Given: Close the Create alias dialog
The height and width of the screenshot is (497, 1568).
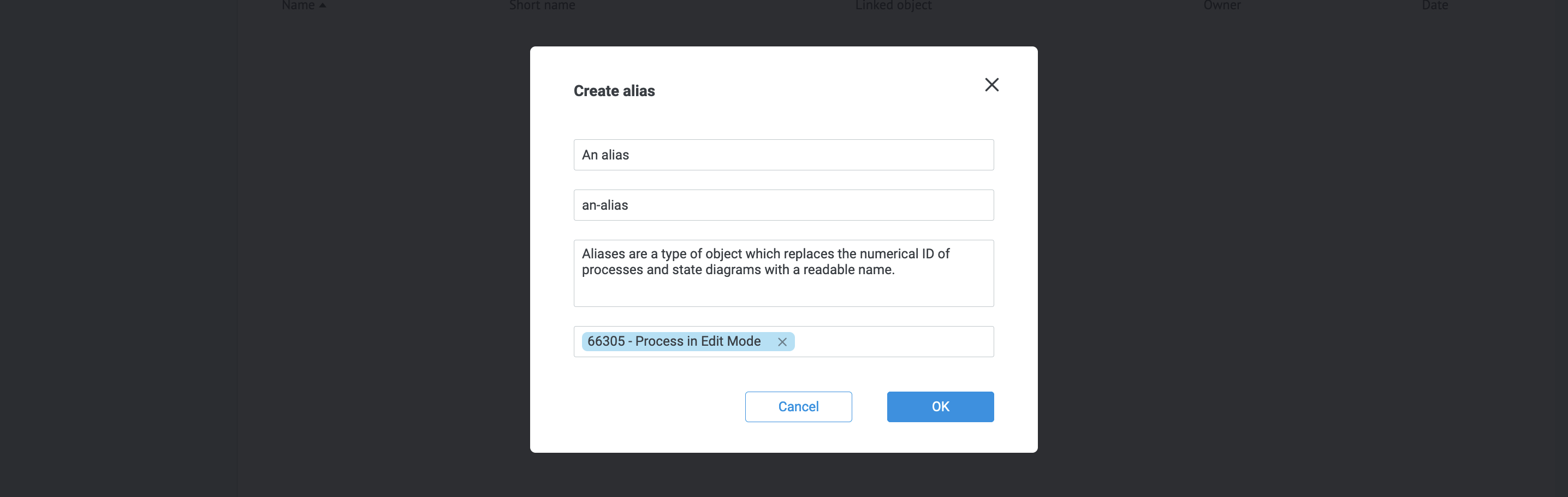Looking at the screenshot, I should (x=991, y=85).
